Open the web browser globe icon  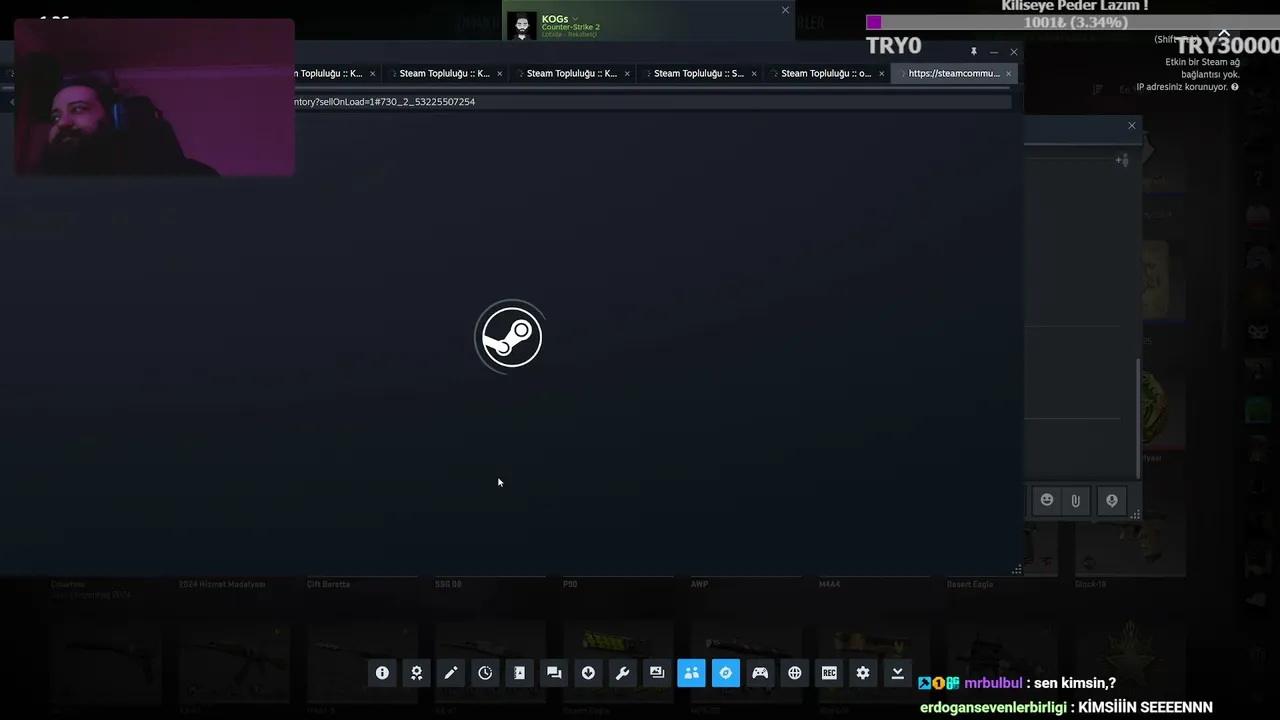point(795,673)
